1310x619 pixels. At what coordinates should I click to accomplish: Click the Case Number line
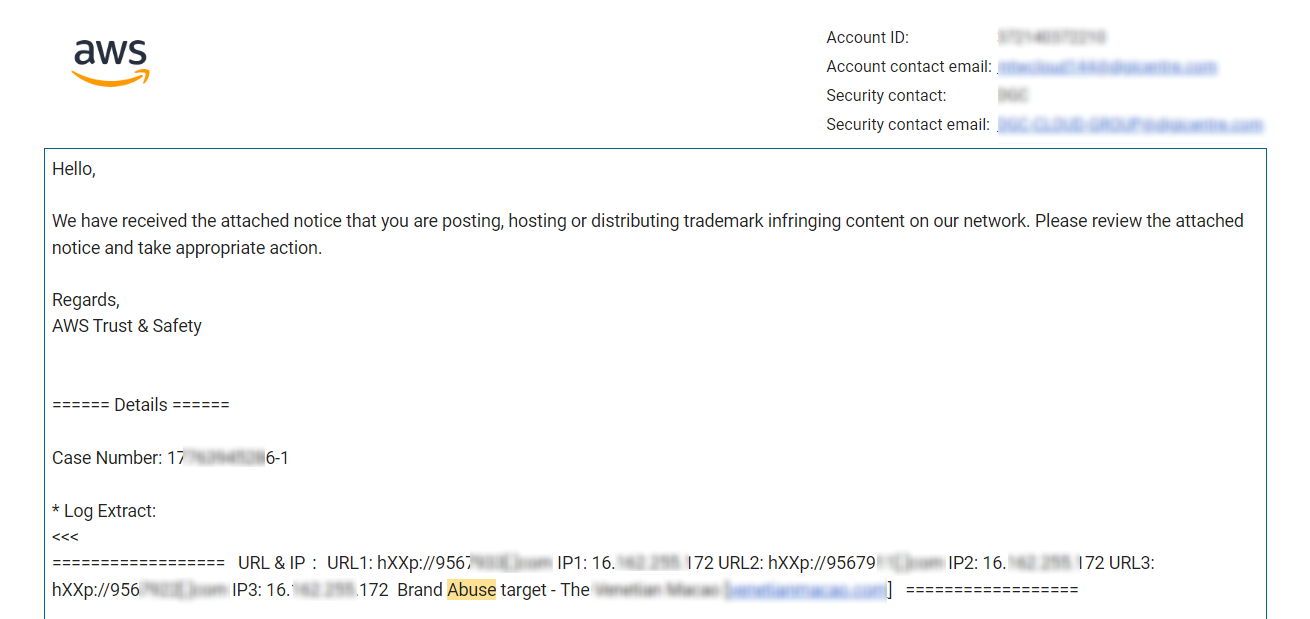(170, 458)
